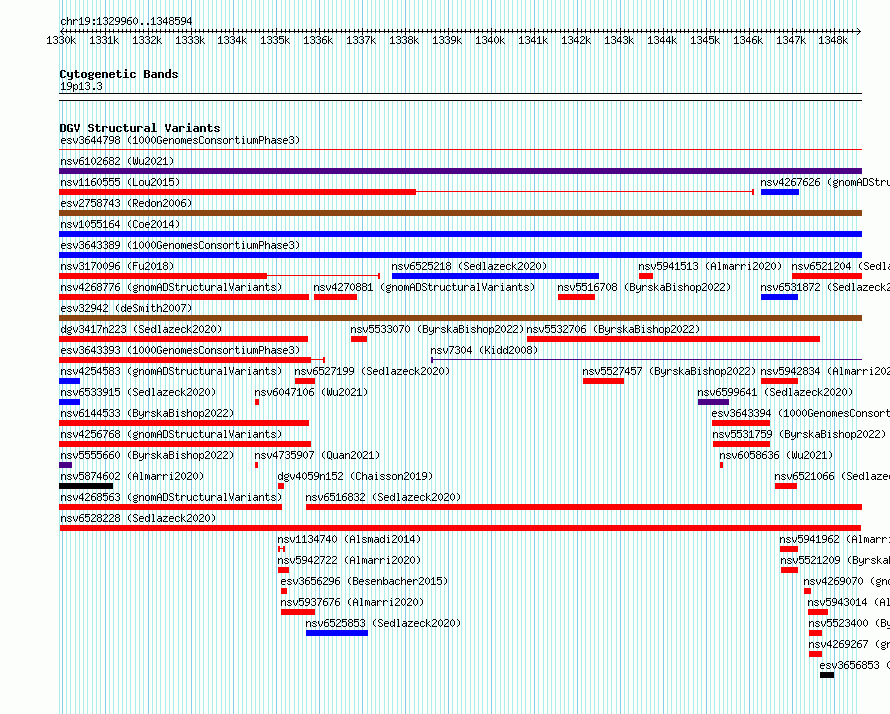Open the nsv4270881 variant label
890x714 pixels.
[x=424, y=287]
